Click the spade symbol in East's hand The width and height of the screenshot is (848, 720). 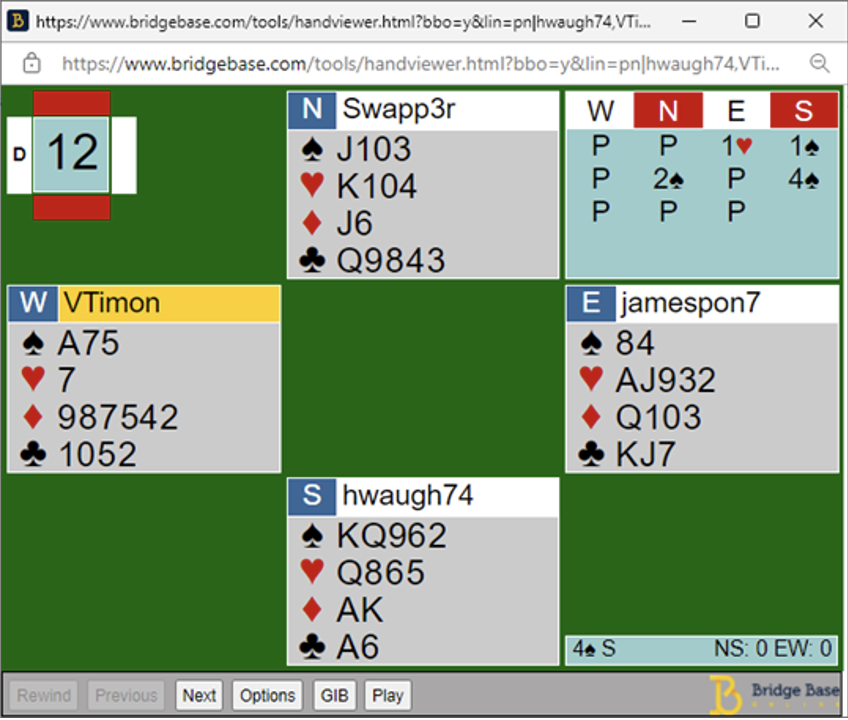(591, 344)
